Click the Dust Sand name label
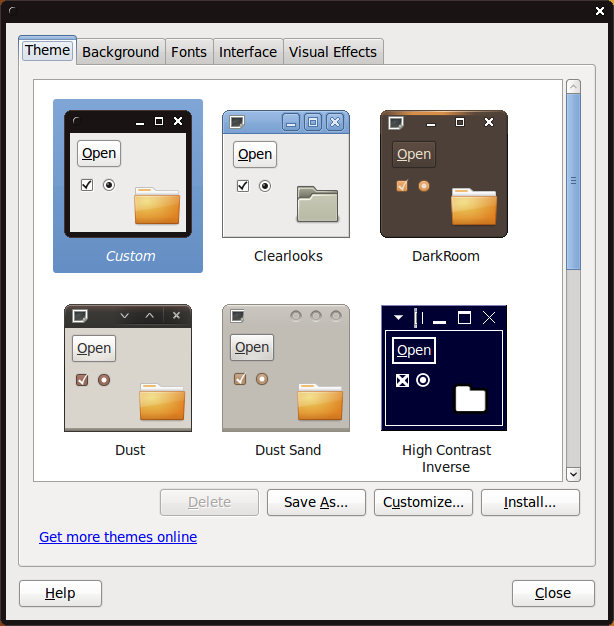614x626 pixels. point(288,450)
